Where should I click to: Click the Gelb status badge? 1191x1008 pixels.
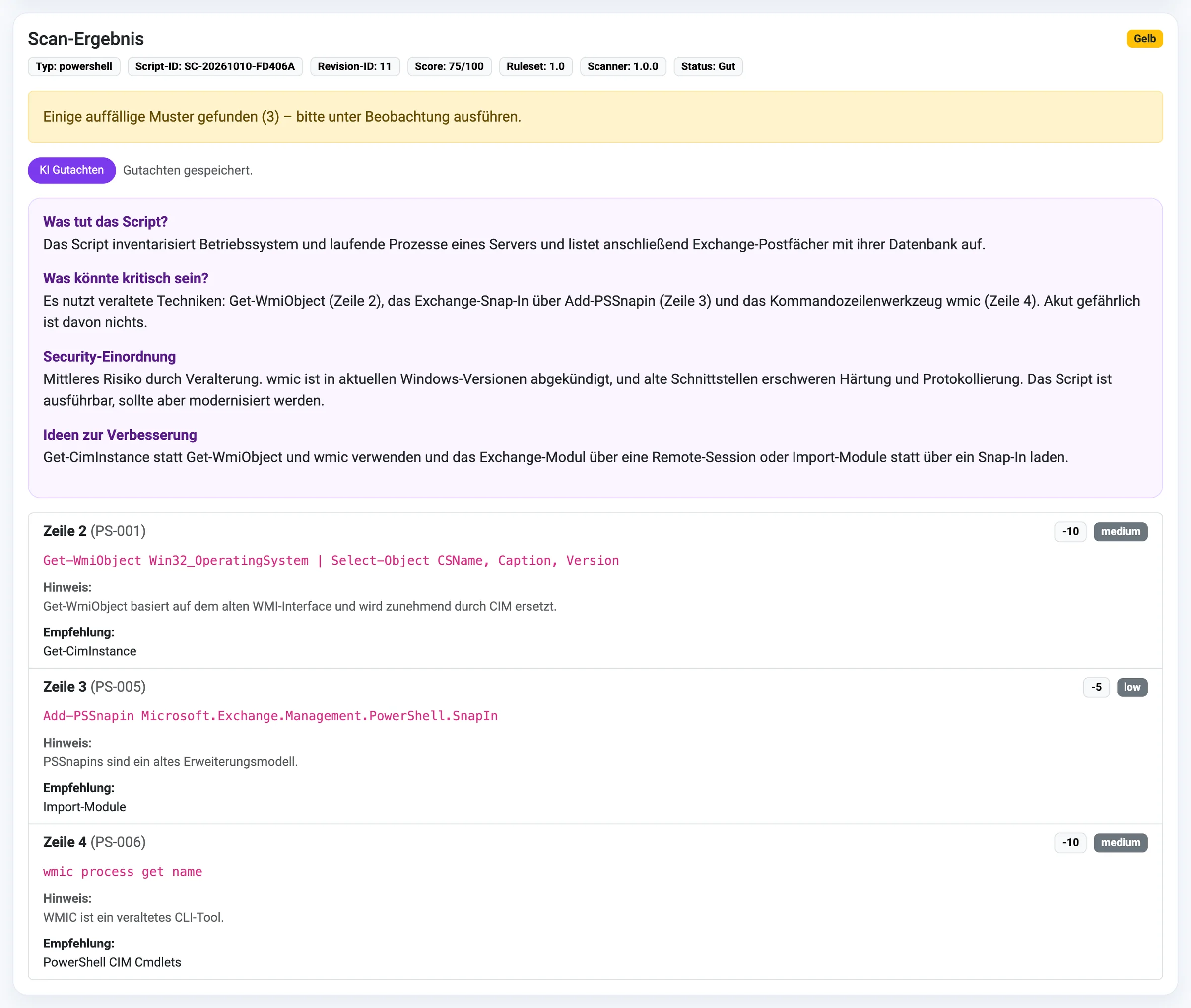[x=1144, y=39]
